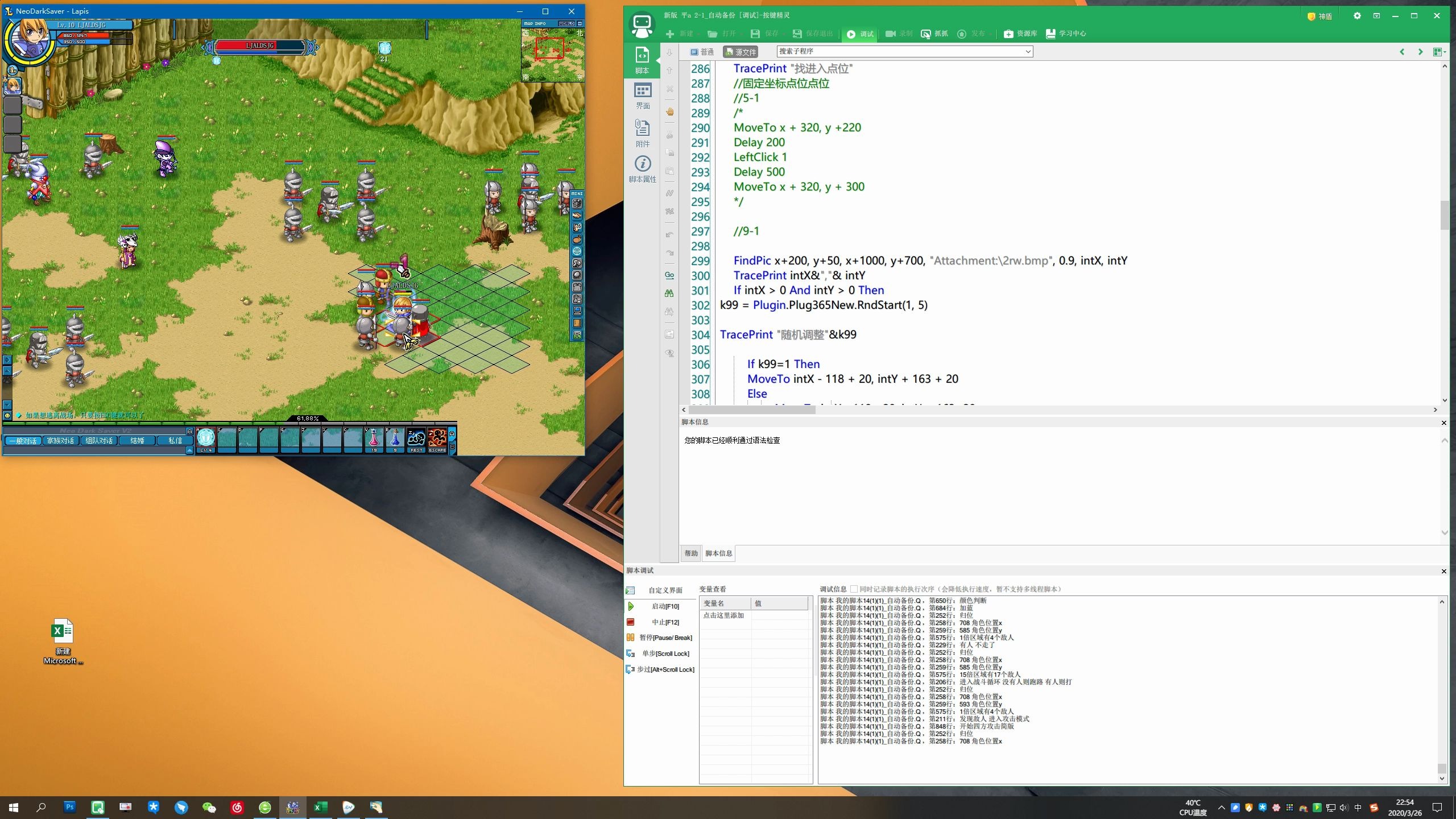
Task: Open the 学习中心 learning center
Action: (x=1066, y=34)
